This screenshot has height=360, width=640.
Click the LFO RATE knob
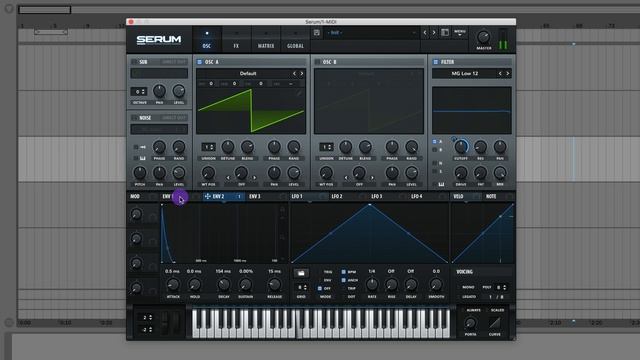(372, 284)
